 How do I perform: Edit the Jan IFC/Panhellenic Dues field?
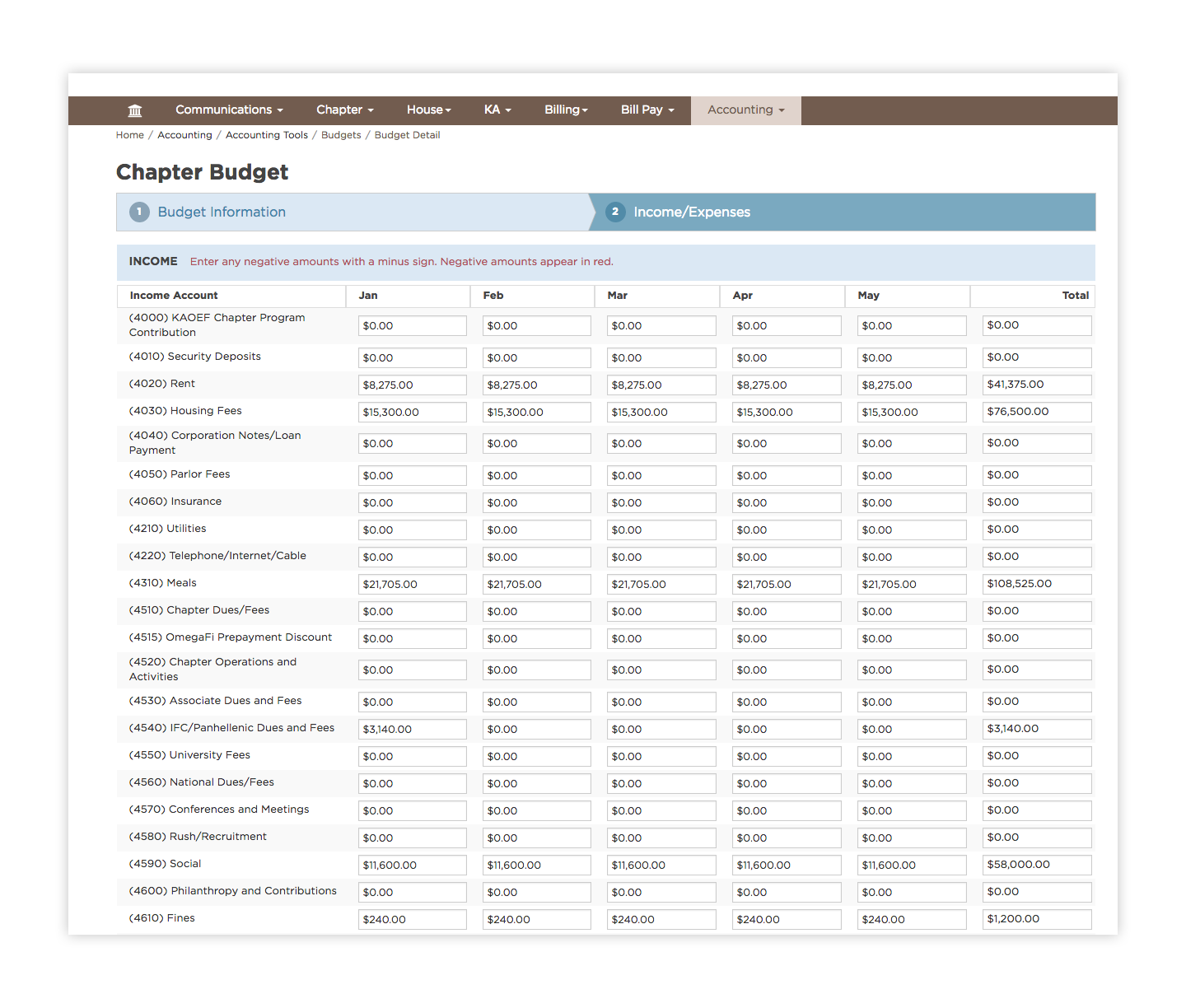(412, 729)
